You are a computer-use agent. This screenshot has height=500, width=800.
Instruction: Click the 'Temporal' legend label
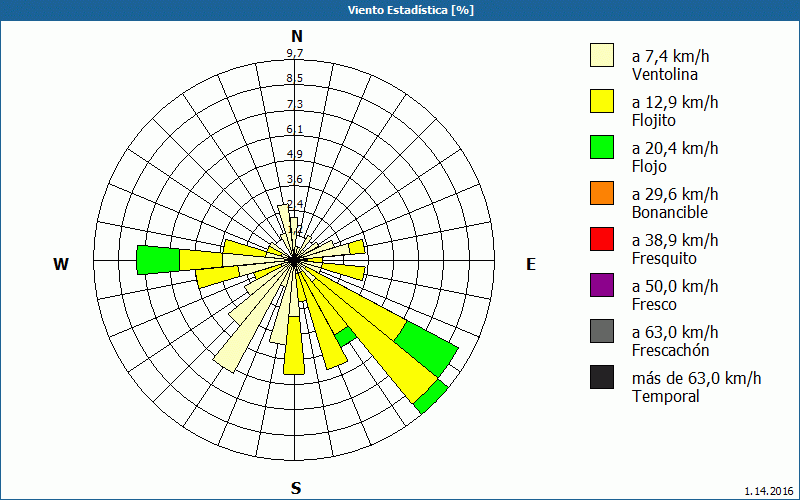point(666,396)
